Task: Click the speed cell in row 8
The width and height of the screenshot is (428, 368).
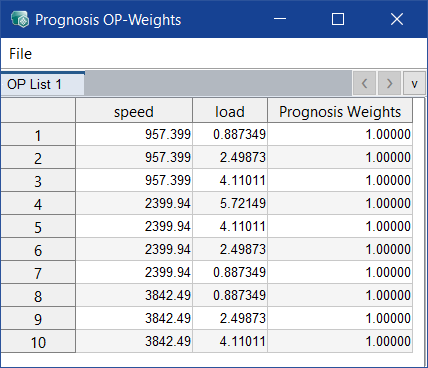Action: (134, 295)
